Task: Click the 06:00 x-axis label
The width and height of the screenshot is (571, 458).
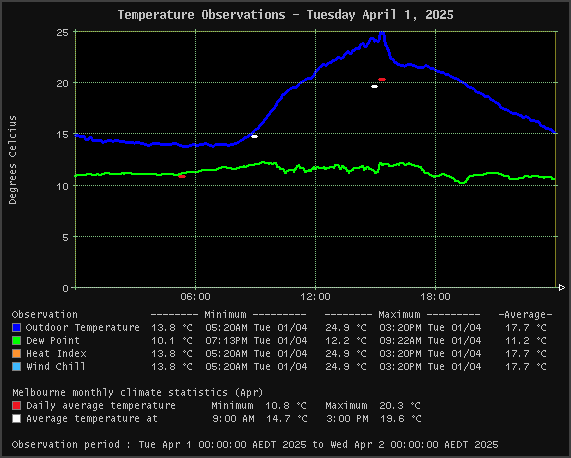Action: (x=196, y=297)
